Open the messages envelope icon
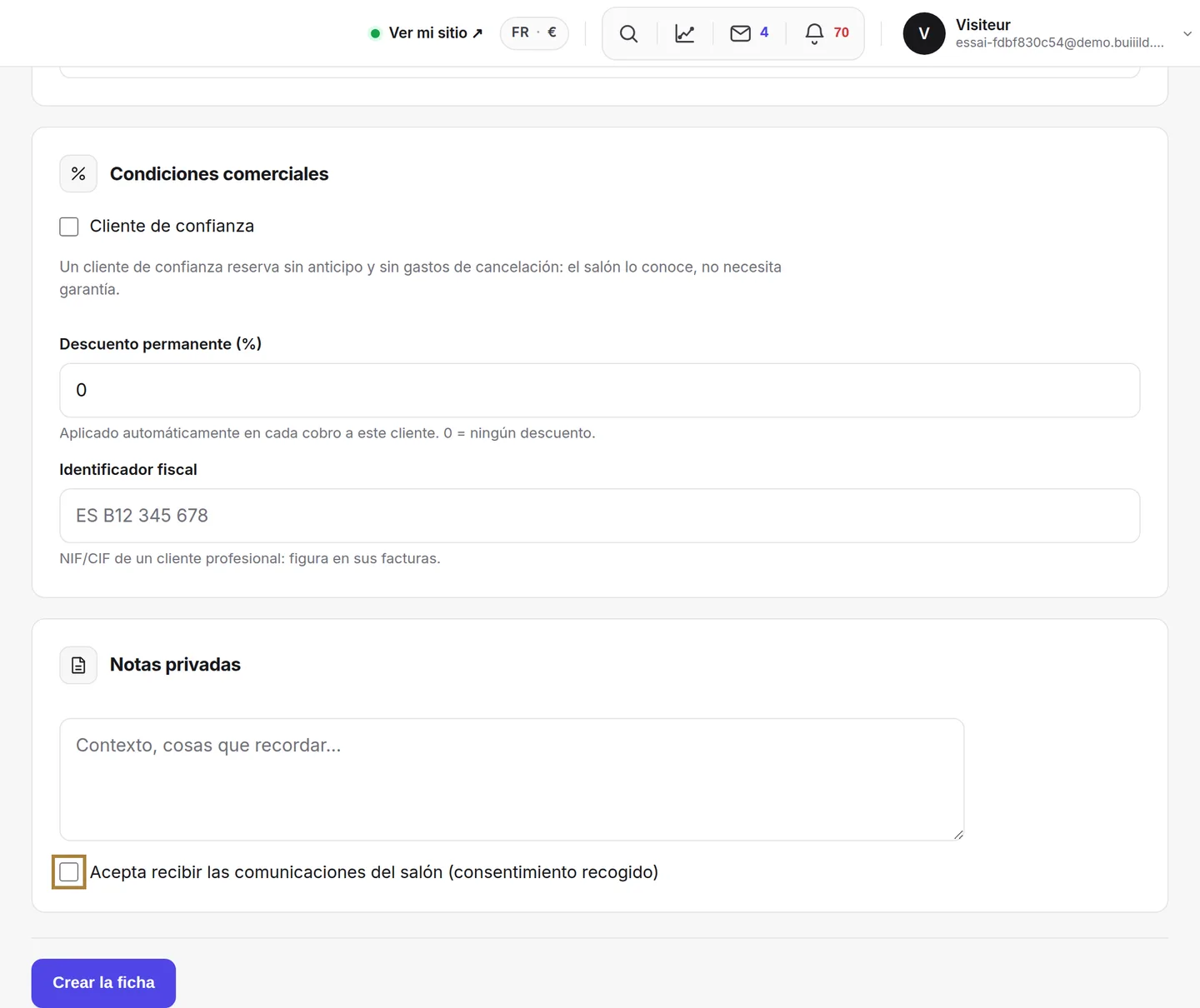 click(x=740, y=33)
